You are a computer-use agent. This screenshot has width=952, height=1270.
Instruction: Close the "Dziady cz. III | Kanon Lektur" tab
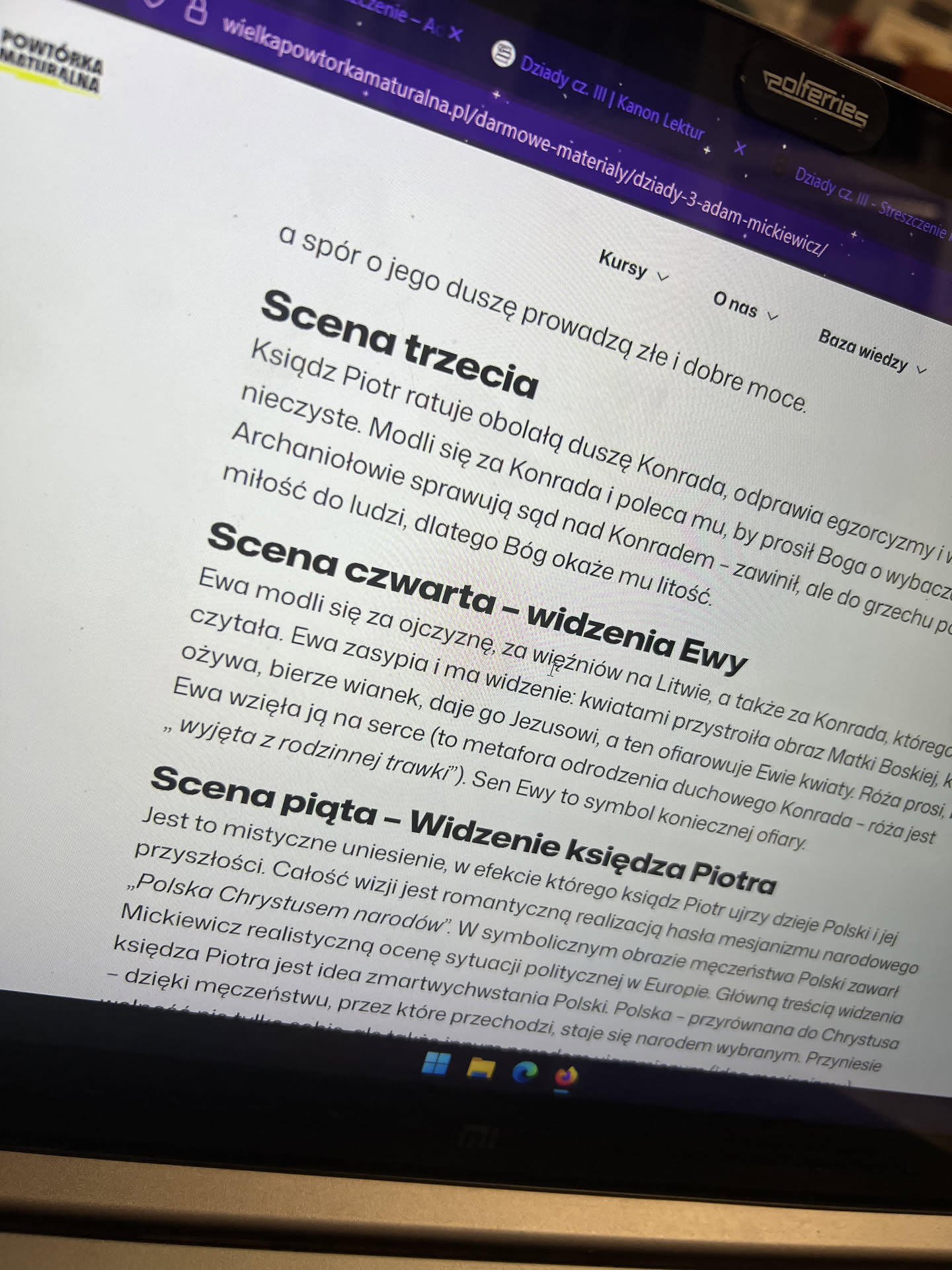(x=740, y=148)
